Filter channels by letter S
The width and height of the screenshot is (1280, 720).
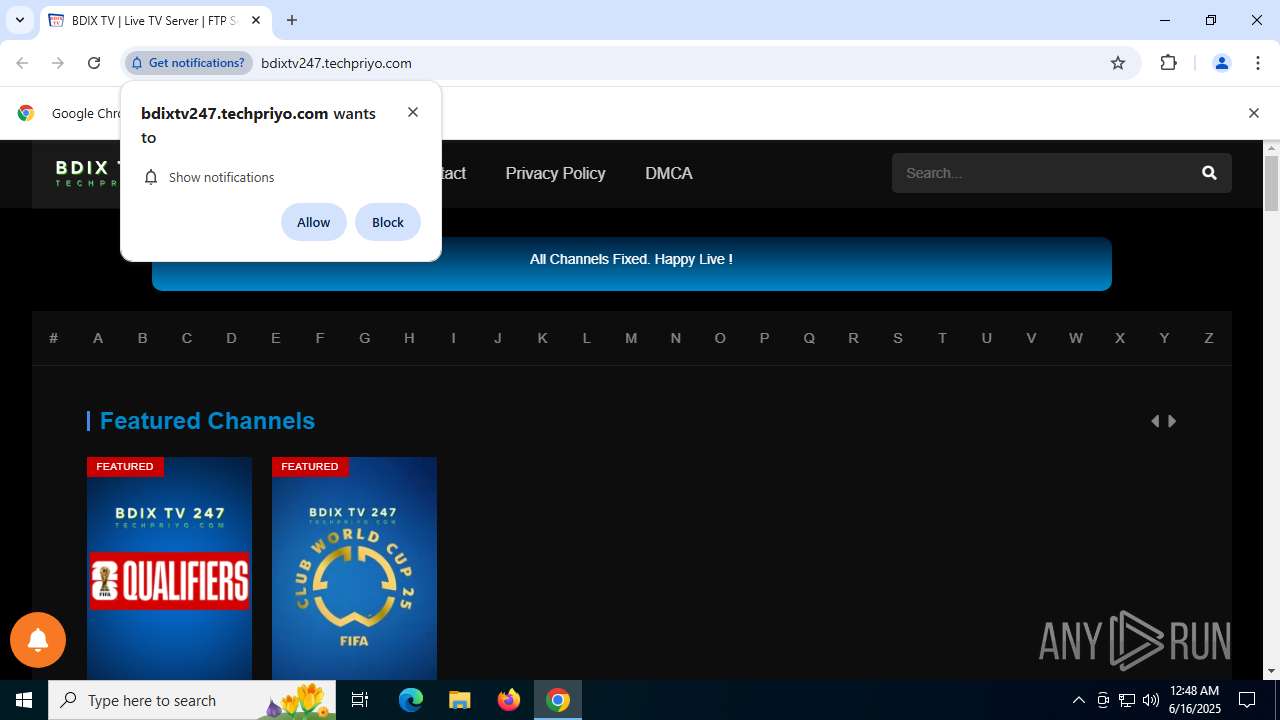(x=898, y=338)
